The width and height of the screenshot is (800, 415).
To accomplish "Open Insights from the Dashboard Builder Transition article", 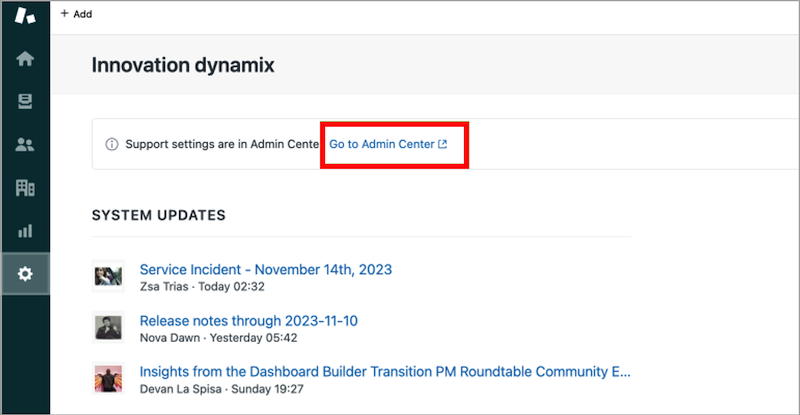I will pyautogui.click(x=385, y=372).
